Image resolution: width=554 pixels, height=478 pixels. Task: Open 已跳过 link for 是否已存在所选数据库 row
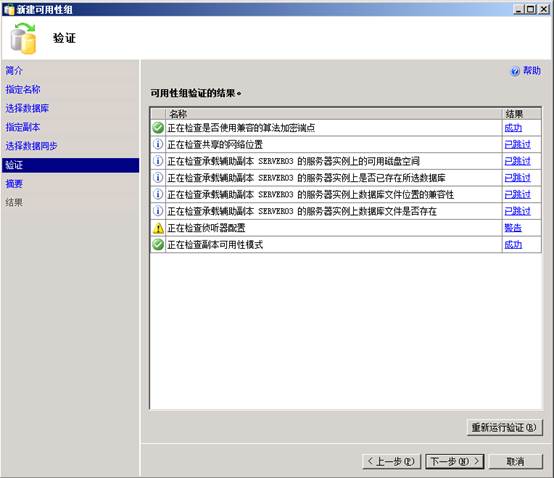pos(518,178)
